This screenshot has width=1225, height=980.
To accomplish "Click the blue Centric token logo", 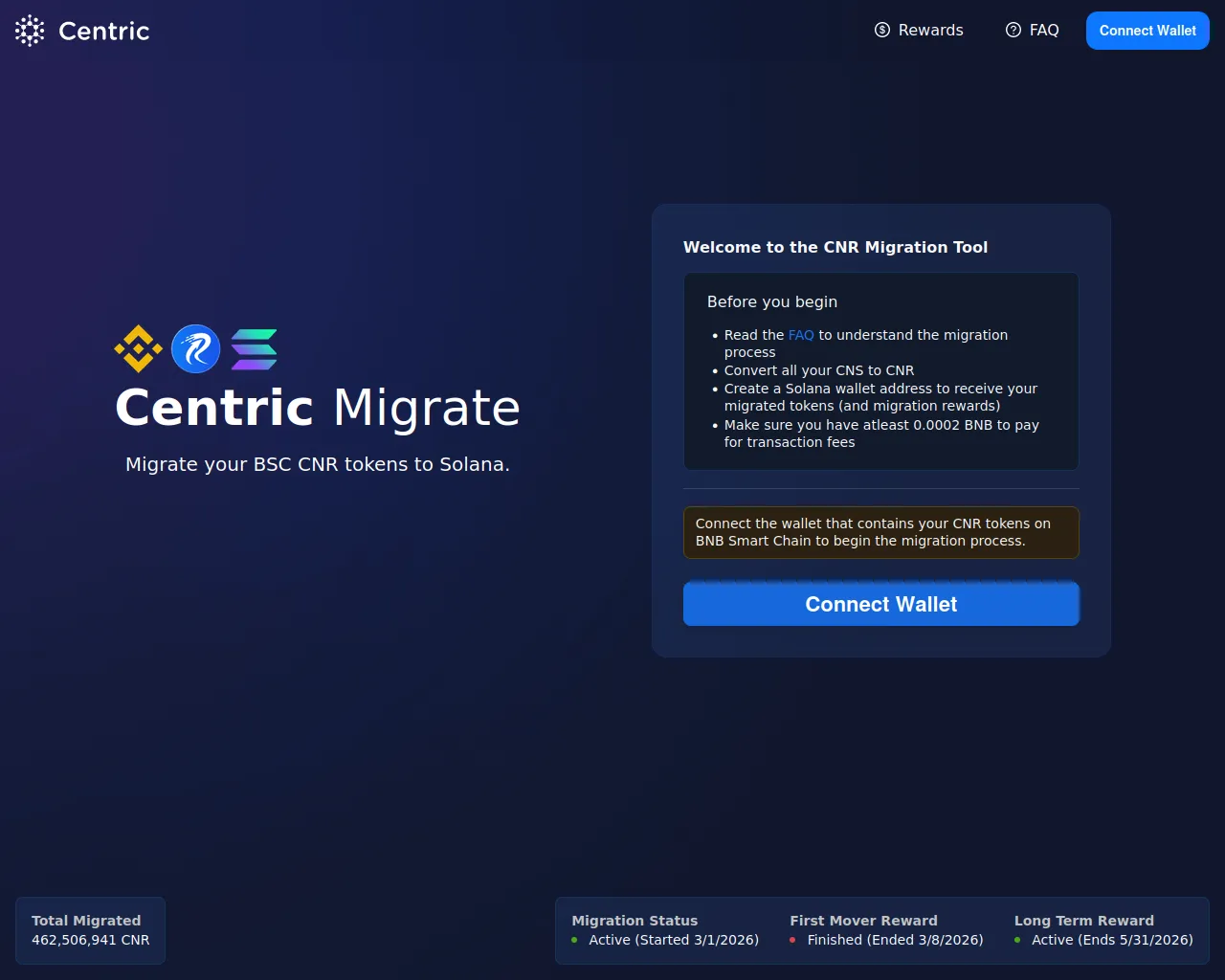I will [x=196, y=349].
